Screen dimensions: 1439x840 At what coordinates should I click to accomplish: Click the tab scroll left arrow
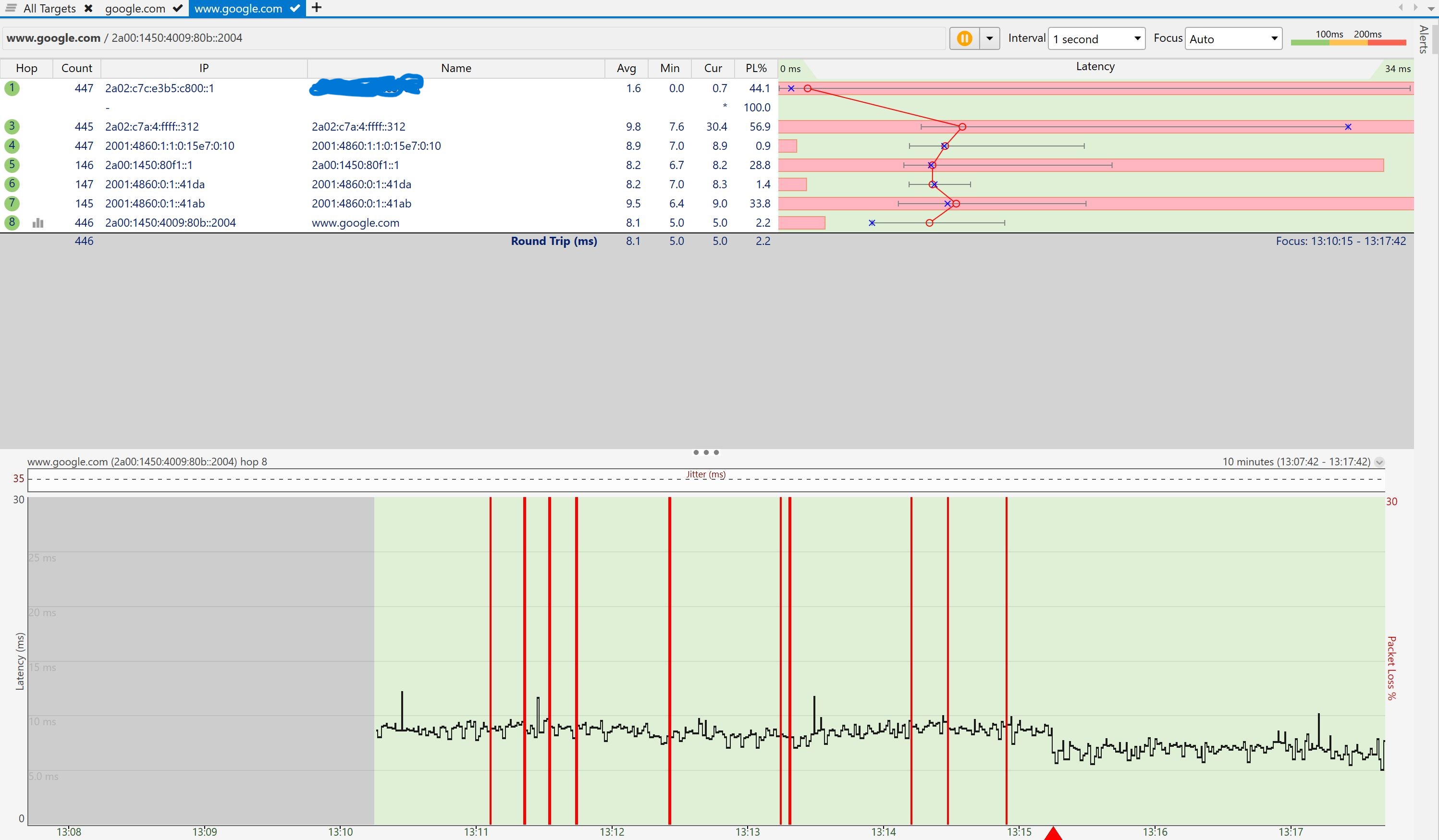coord(1401,7)
